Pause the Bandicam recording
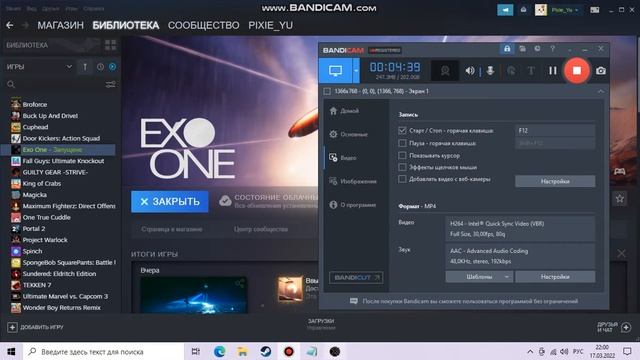 (x=553, y=71)
